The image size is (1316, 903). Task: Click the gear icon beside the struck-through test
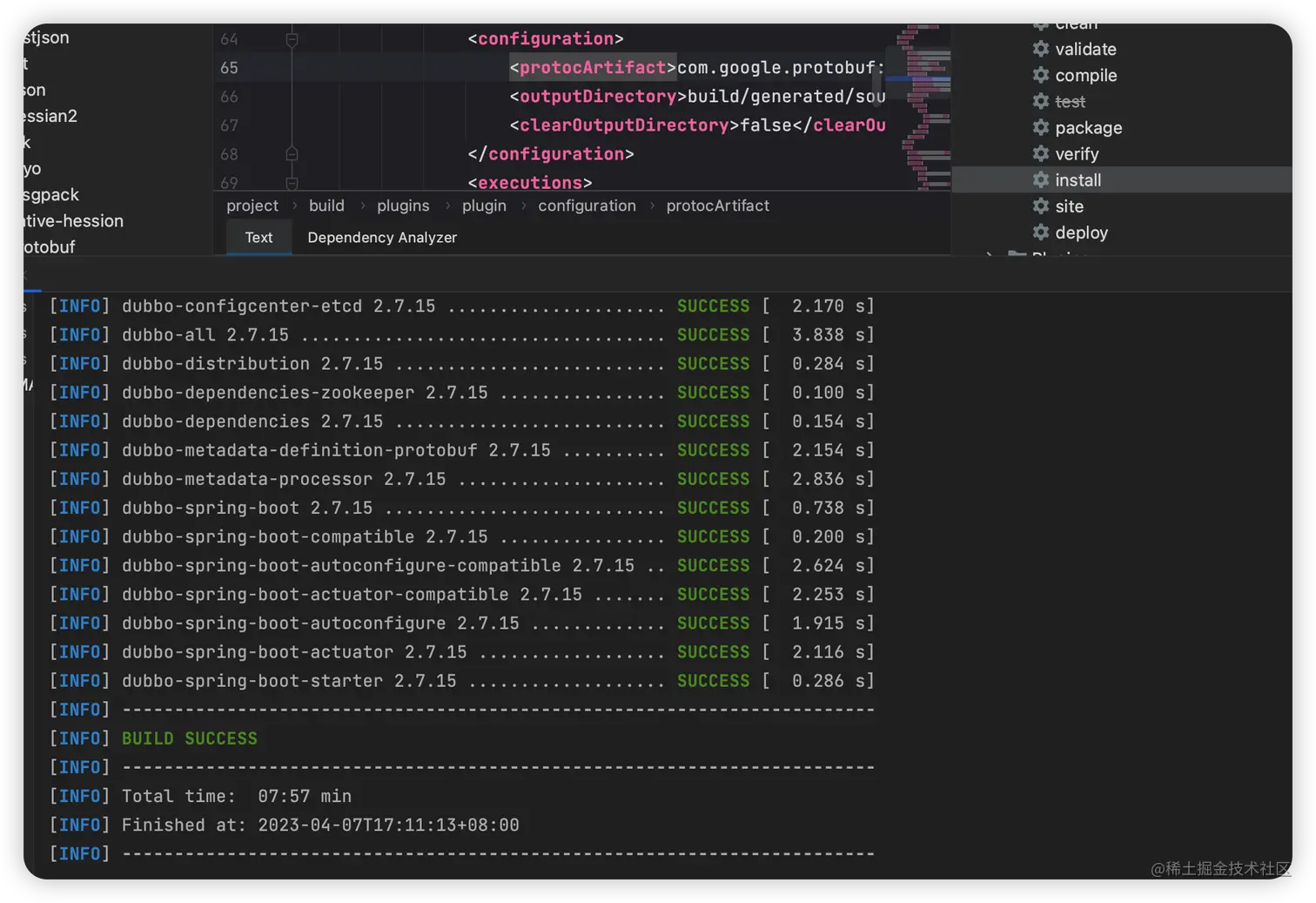(x=1040, y=101)
